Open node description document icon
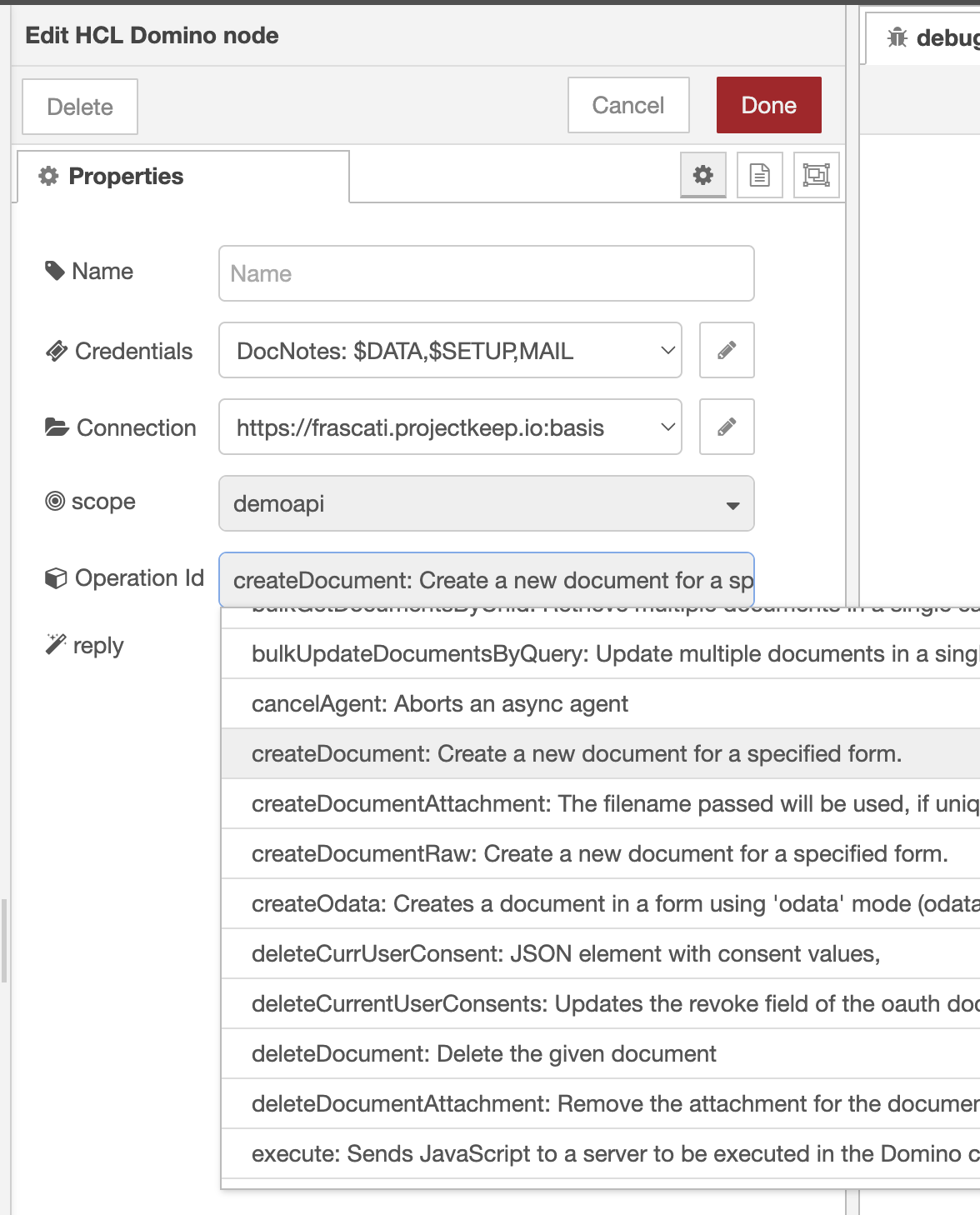Viewport: 980px width, 1215px height. coord(760,175)
